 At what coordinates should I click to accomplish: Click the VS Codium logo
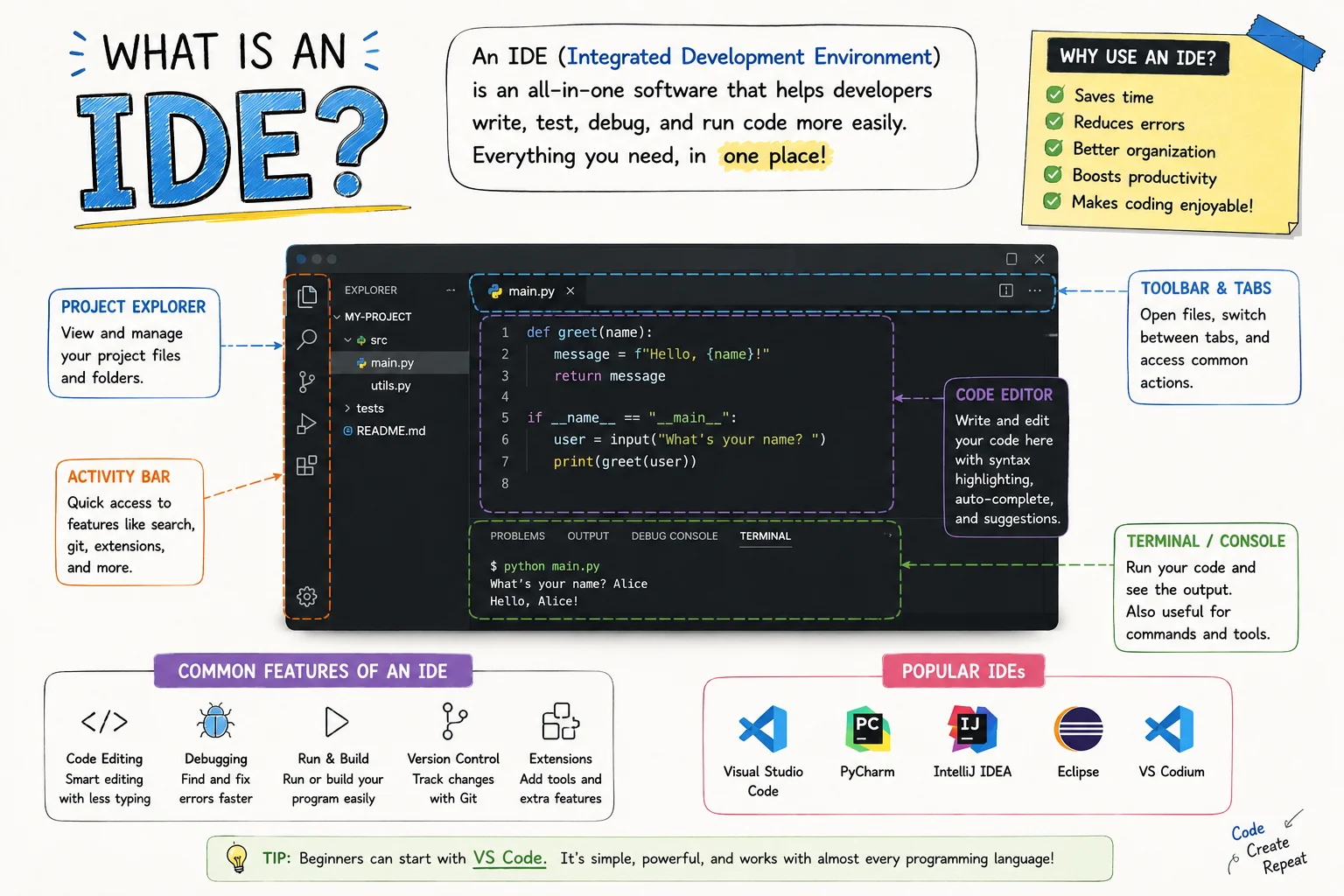pos(1171,728)
